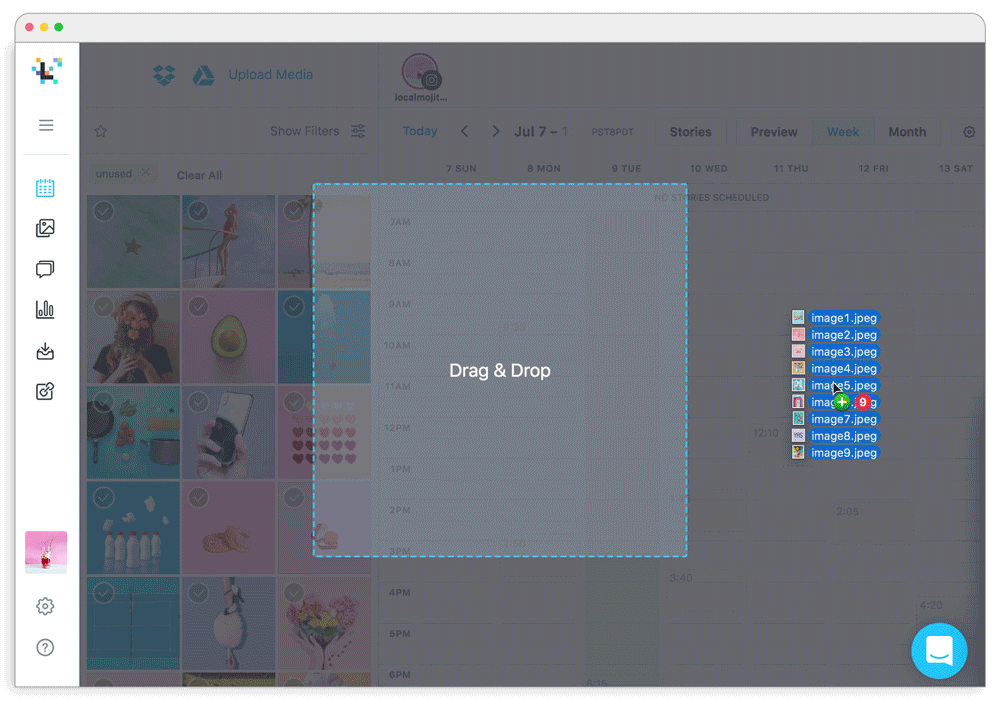Viewport: 1000px width, 701px height.
Task: Click image1.jpeg in dragged file list
Action: click(x=843, y=318)
